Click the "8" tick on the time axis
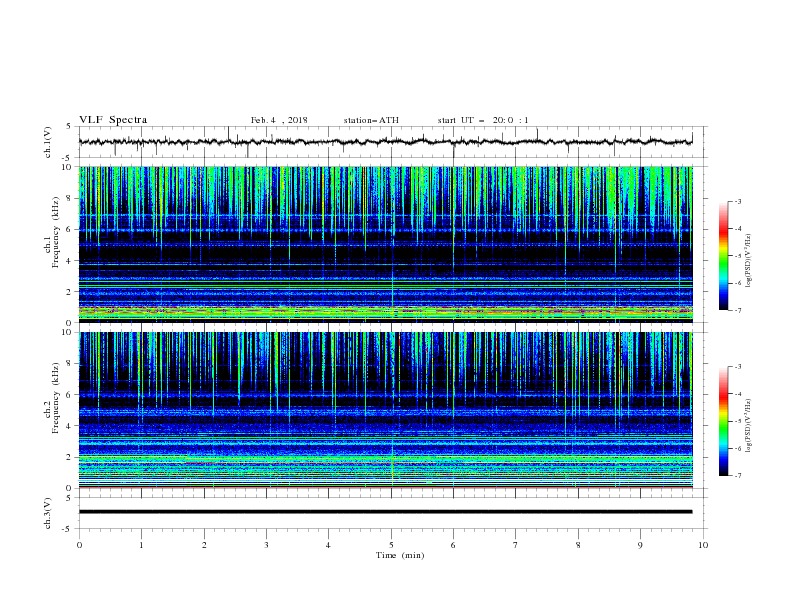This screenshot has width=792, height=612. [x=578, y=545]
